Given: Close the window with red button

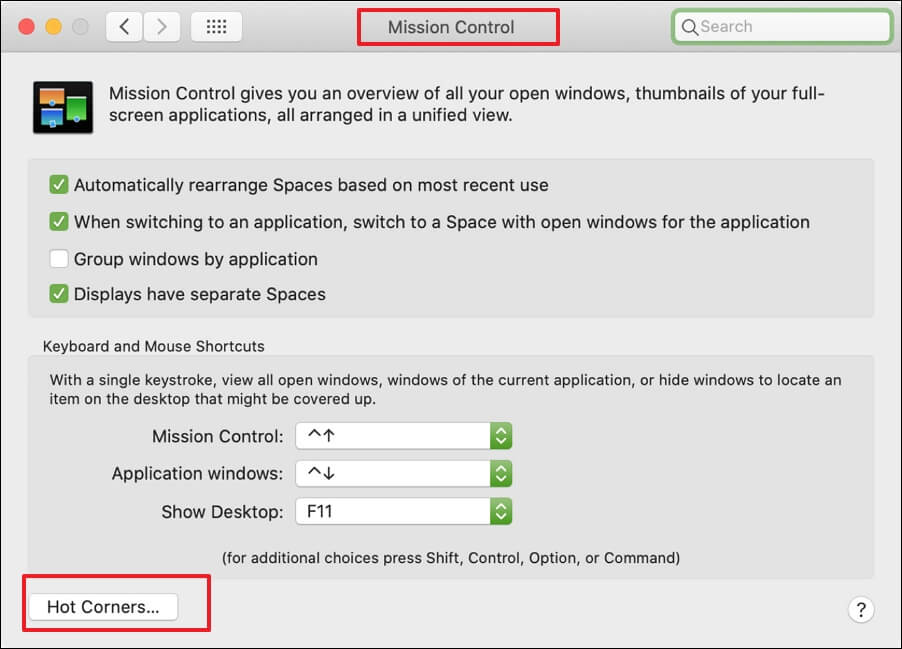Looking at the screenshot, I should (26, 26).
